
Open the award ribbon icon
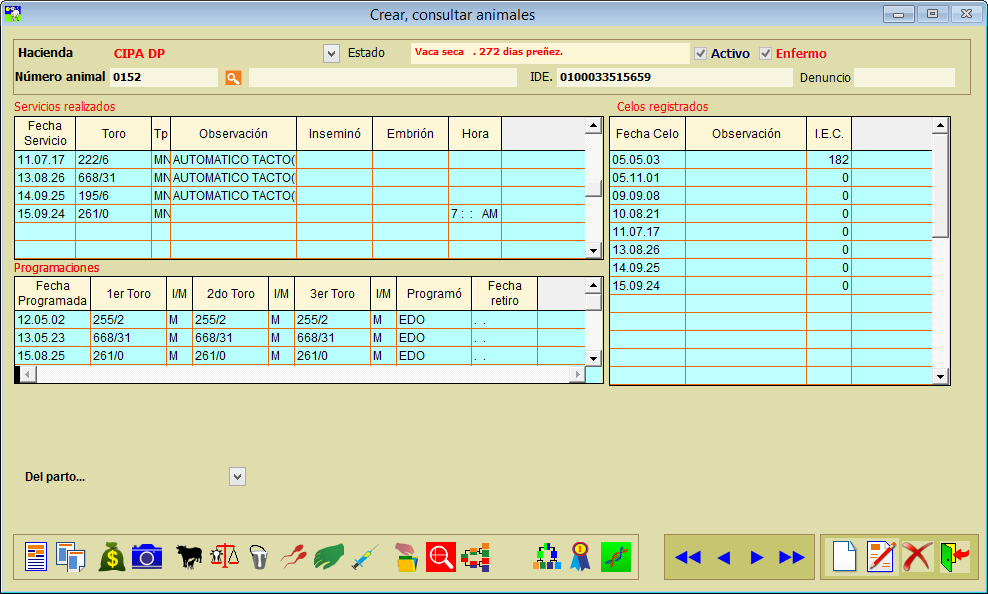tap(580, 557)
